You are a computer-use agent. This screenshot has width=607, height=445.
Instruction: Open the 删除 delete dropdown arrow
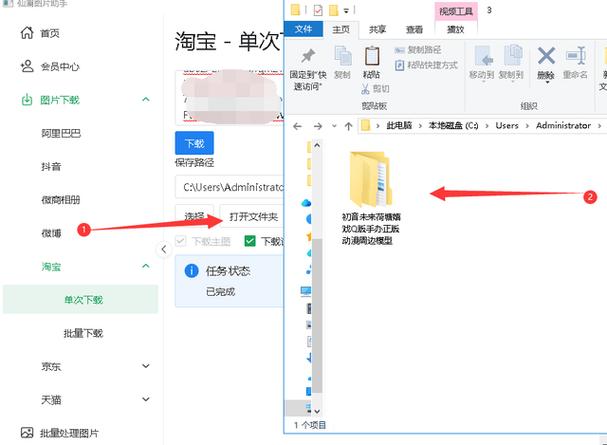[547, 82]
